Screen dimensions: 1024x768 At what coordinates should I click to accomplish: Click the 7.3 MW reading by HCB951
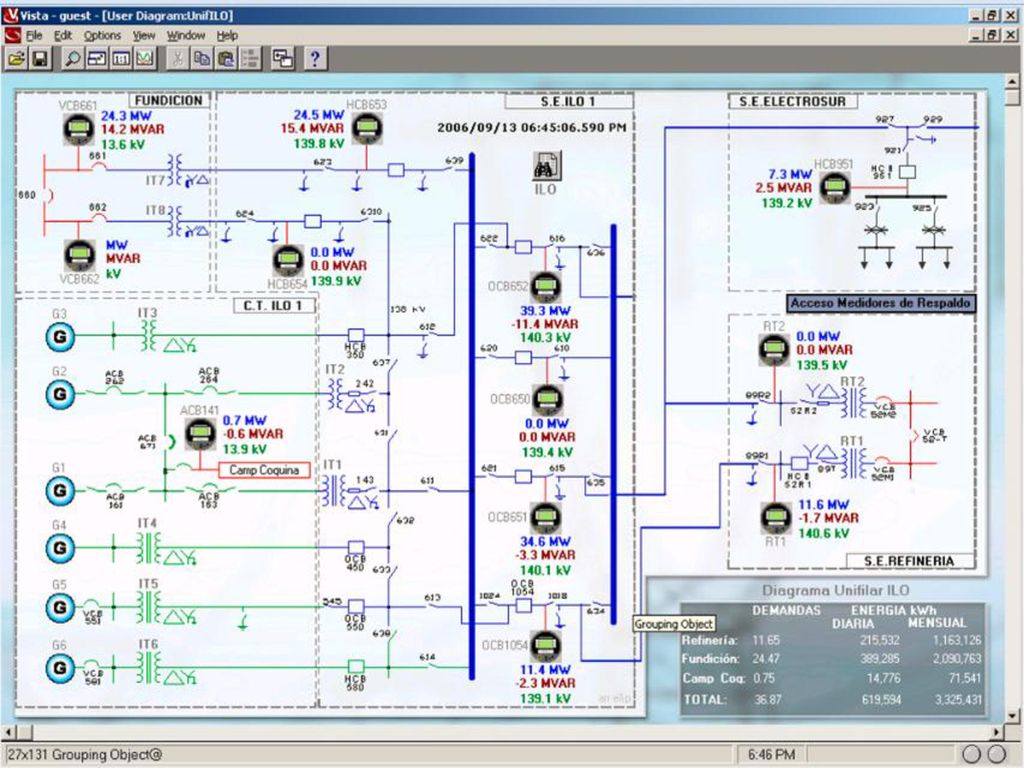[790, 174]
